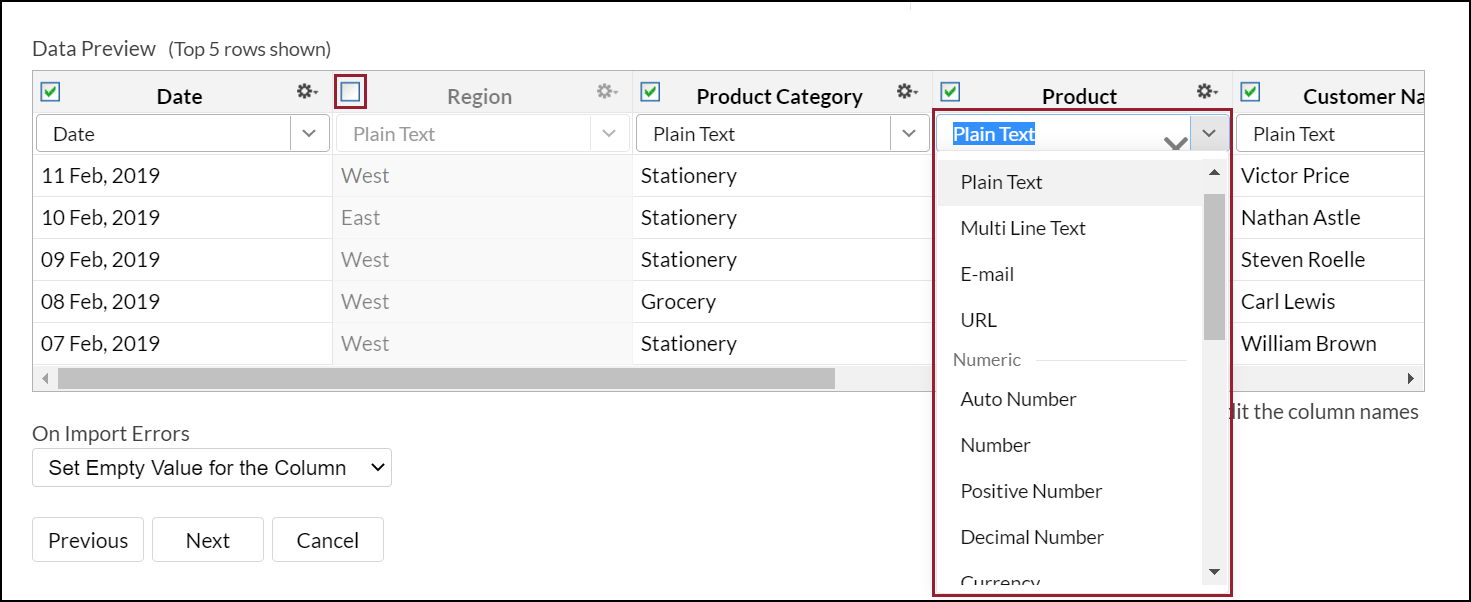Open Date column settings gear

coord(306,92)
